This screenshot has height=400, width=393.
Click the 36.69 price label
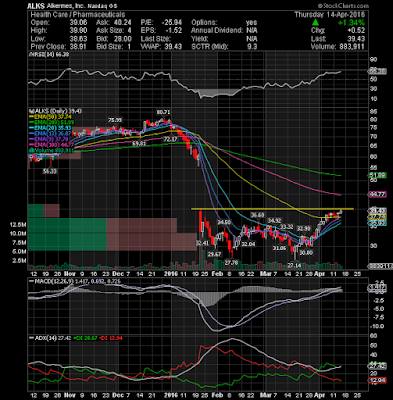(258, 216)
